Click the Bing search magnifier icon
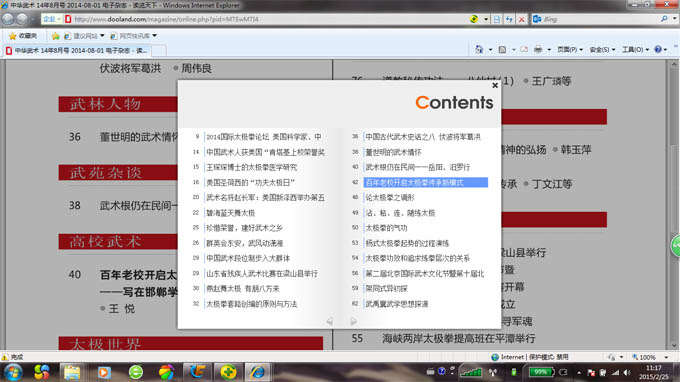The image size is (680, 382). [x=664, y=19]
